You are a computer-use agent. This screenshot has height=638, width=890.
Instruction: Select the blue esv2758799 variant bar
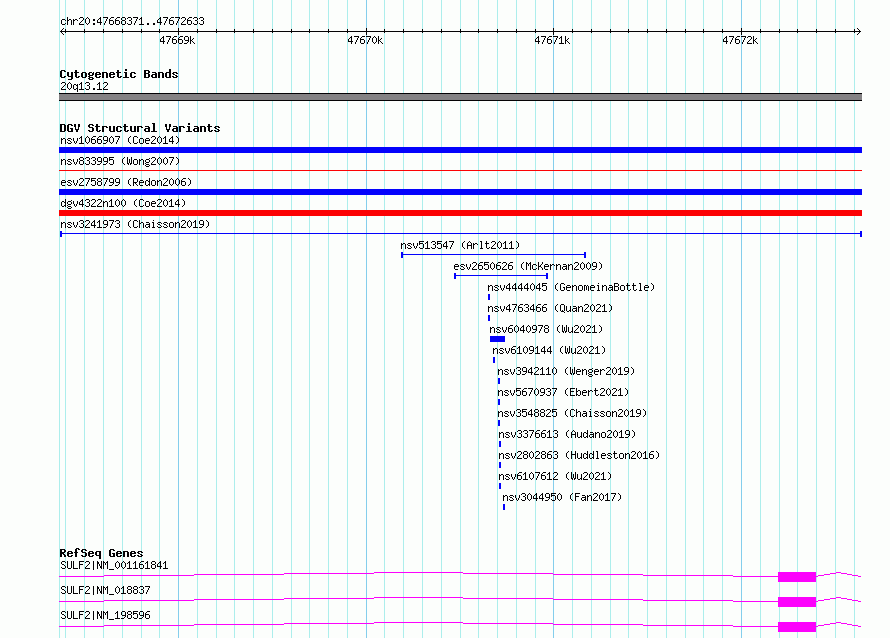[x=460, y=192]
